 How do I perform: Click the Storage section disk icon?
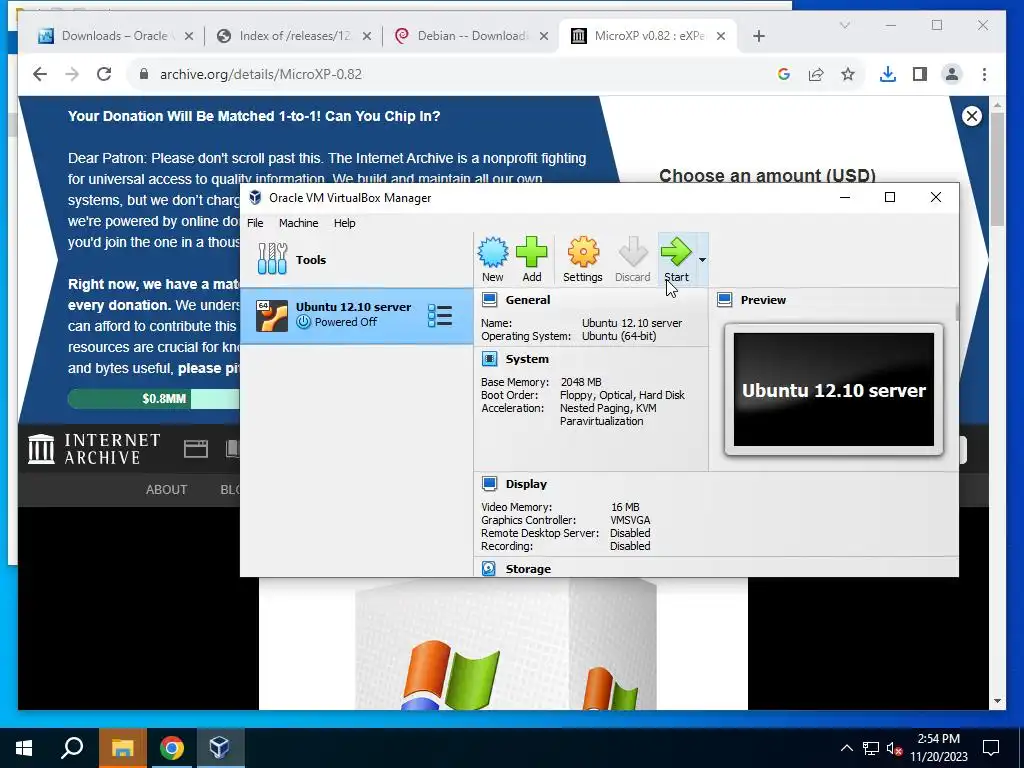tap(489, 568)
